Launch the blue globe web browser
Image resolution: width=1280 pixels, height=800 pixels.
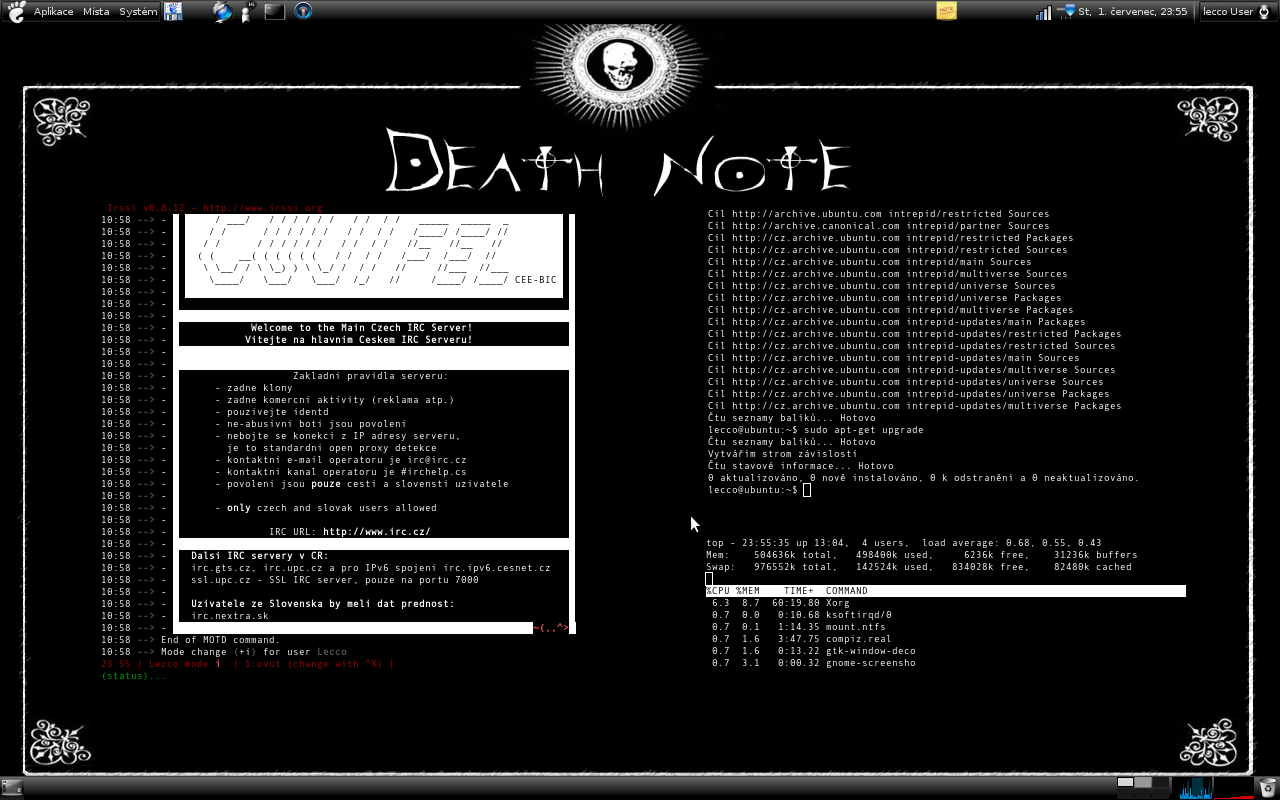(x=222, y=12)
